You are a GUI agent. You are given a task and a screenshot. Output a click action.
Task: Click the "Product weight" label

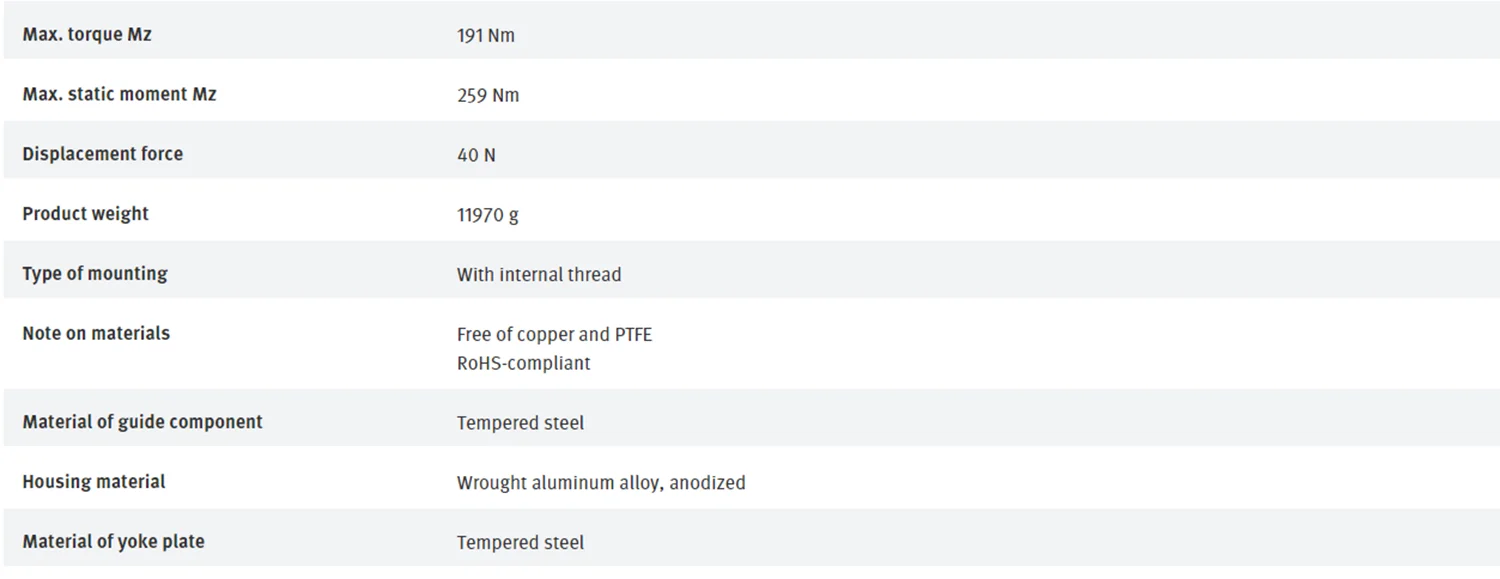(85, 214)
